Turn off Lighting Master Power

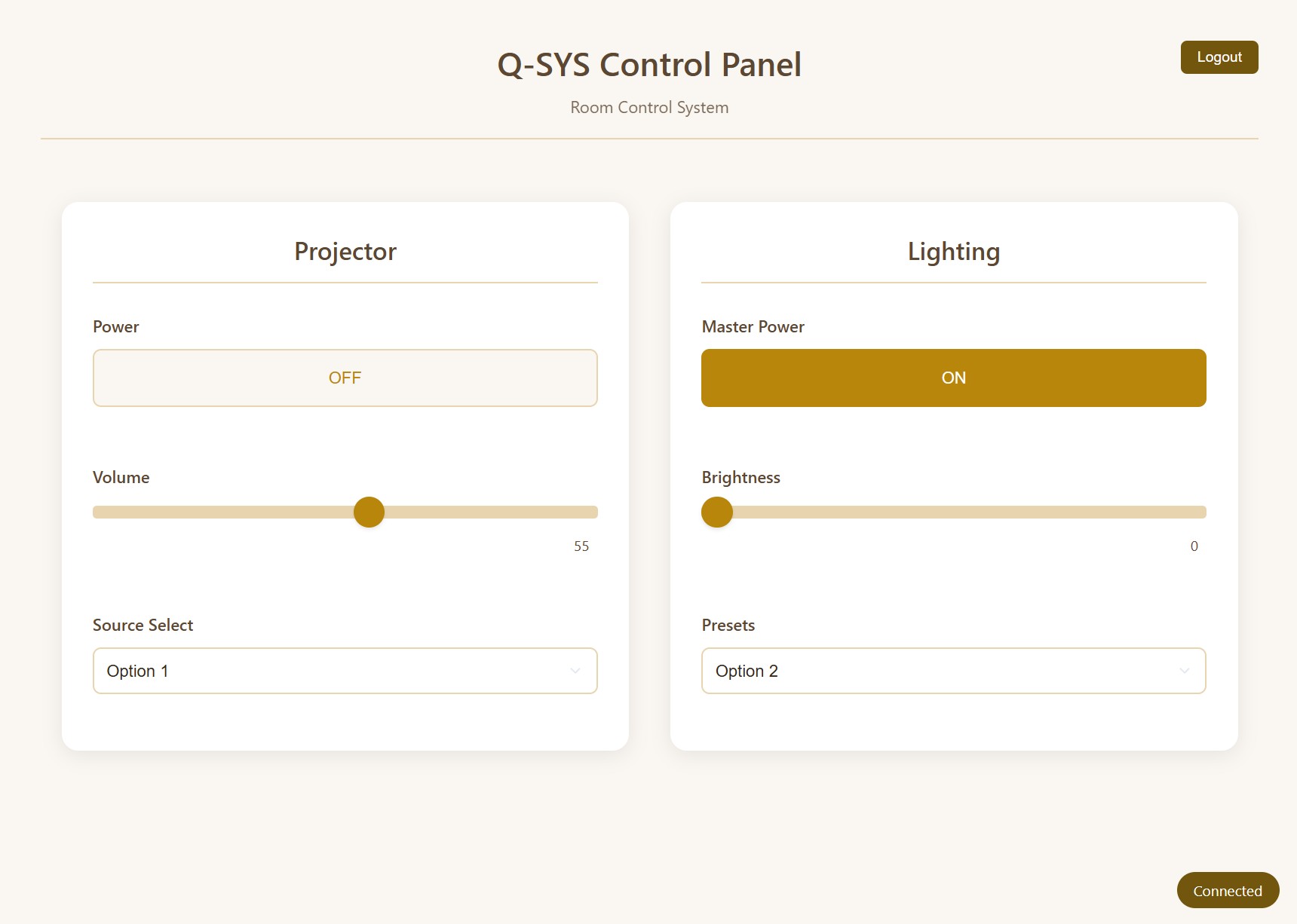953,378
